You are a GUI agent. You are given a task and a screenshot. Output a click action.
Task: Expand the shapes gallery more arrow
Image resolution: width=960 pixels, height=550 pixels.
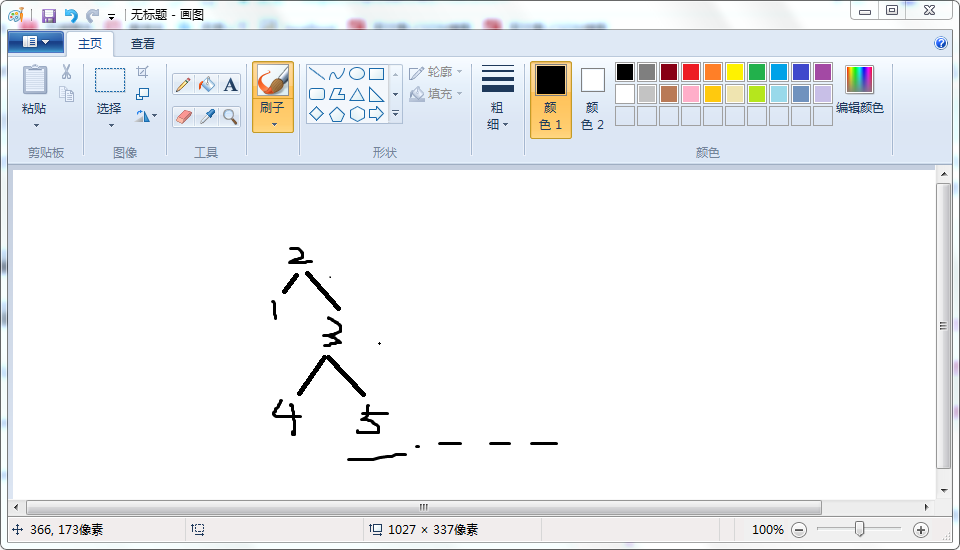click(396, 113)
